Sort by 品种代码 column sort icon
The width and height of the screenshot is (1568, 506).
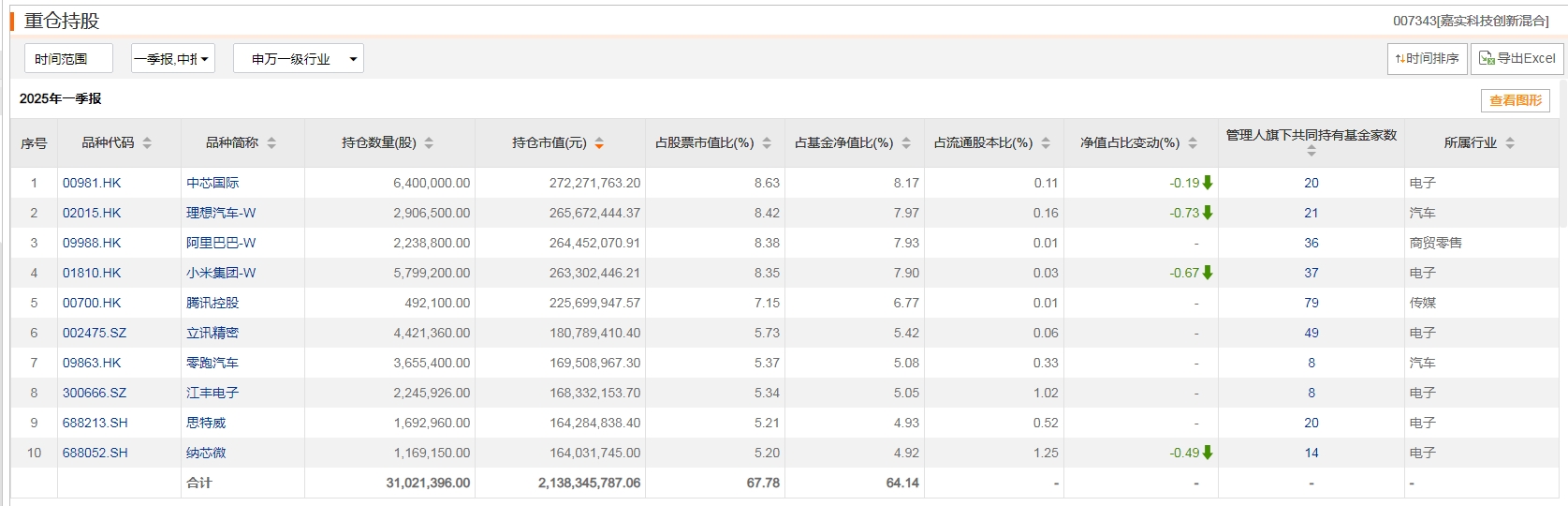pyautogui.click(x=147, y=143)
